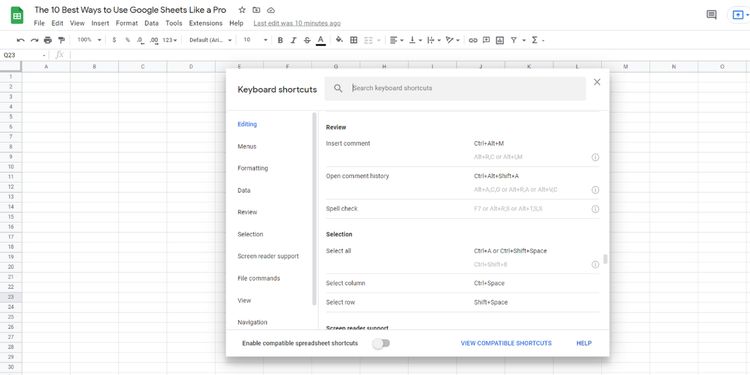Toggle italic formatting
This screenshot has width=750, height=375.
point(294,40)
